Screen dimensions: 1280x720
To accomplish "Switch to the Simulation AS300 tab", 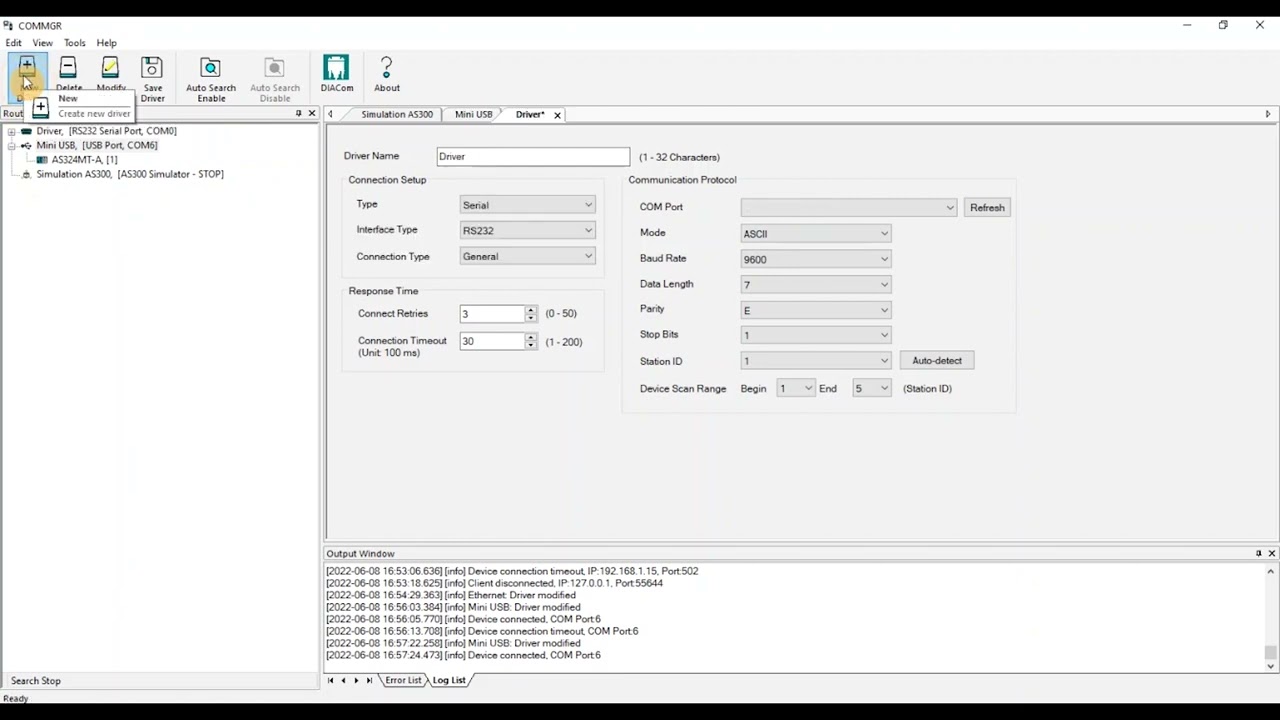I will [396, 114].
